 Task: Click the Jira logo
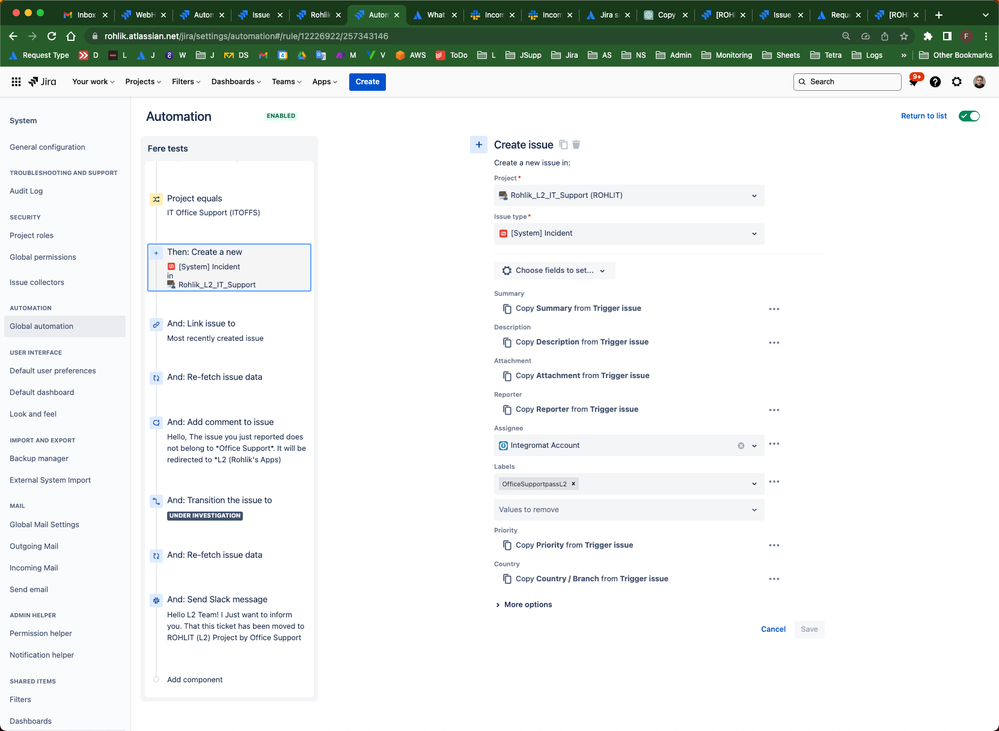click(x=43, y=82)
